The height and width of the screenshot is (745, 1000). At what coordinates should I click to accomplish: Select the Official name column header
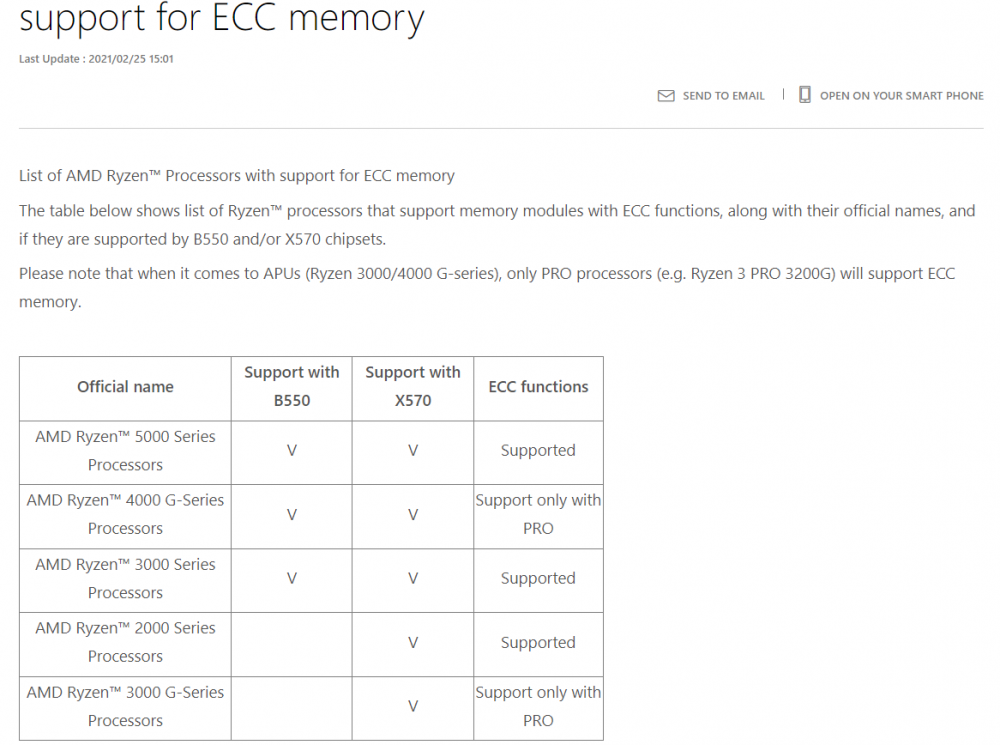[x=125, y=387]
